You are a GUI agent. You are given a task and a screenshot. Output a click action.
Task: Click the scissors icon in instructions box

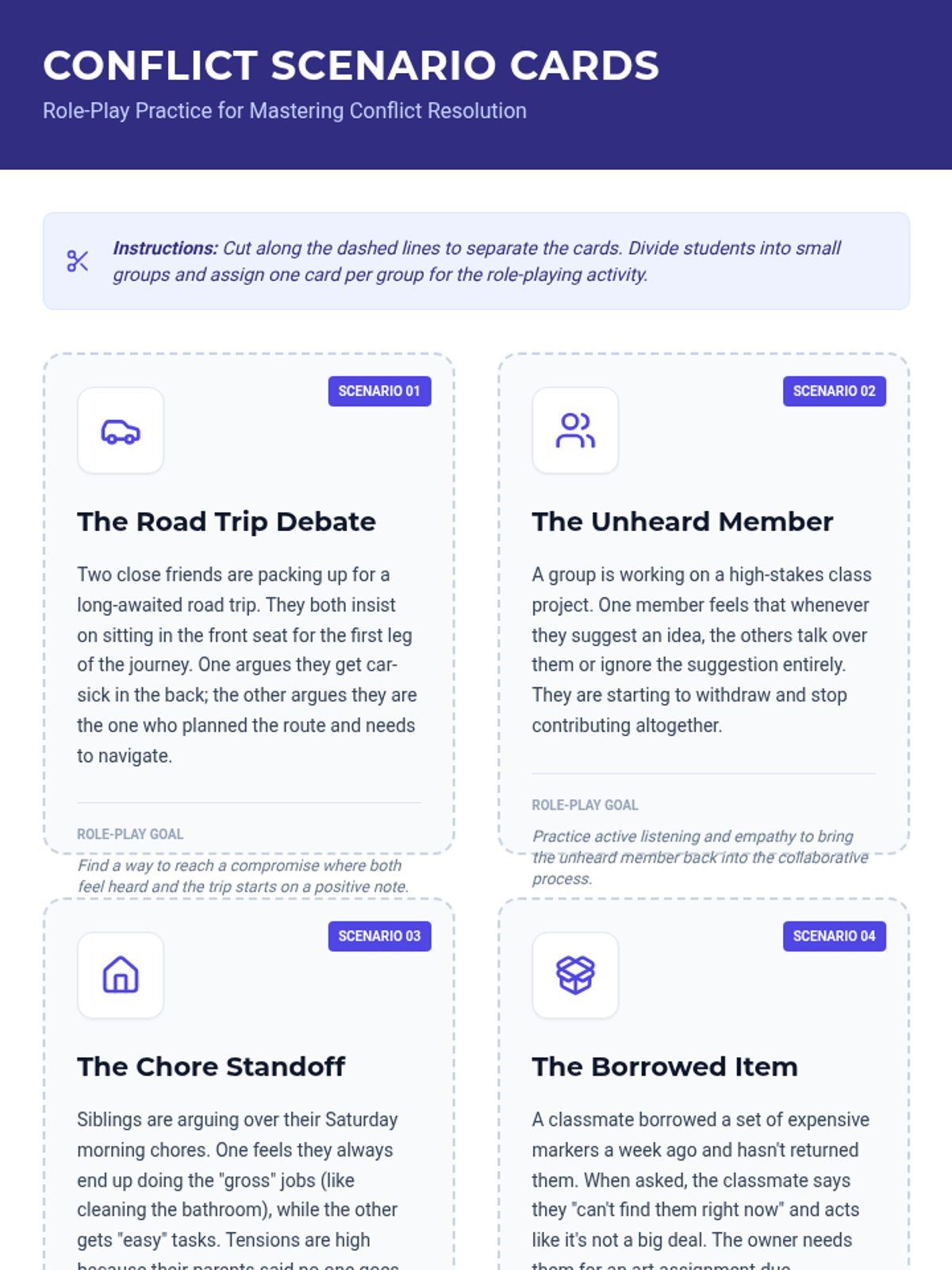[x=78, y=261]
